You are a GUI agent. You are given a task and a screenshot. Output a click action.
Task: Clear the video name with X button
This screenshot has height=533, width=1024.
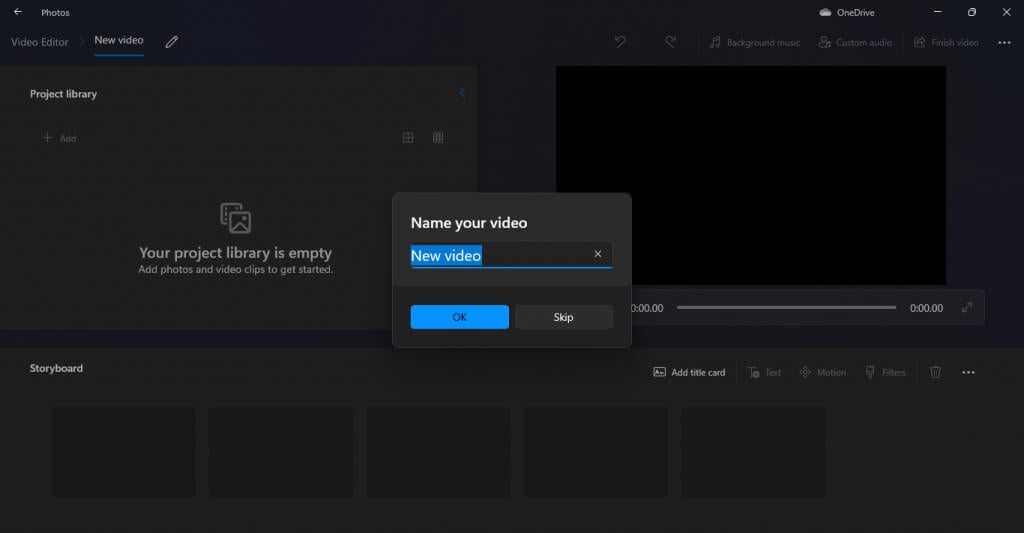click(x=598, y=254)
